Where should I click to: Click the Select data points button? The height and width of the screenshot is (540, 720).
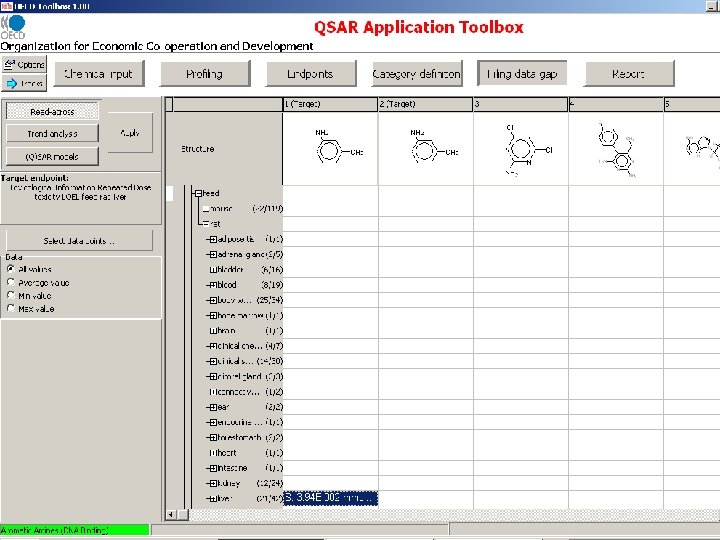pyautogui.click(x=79, y=241)
